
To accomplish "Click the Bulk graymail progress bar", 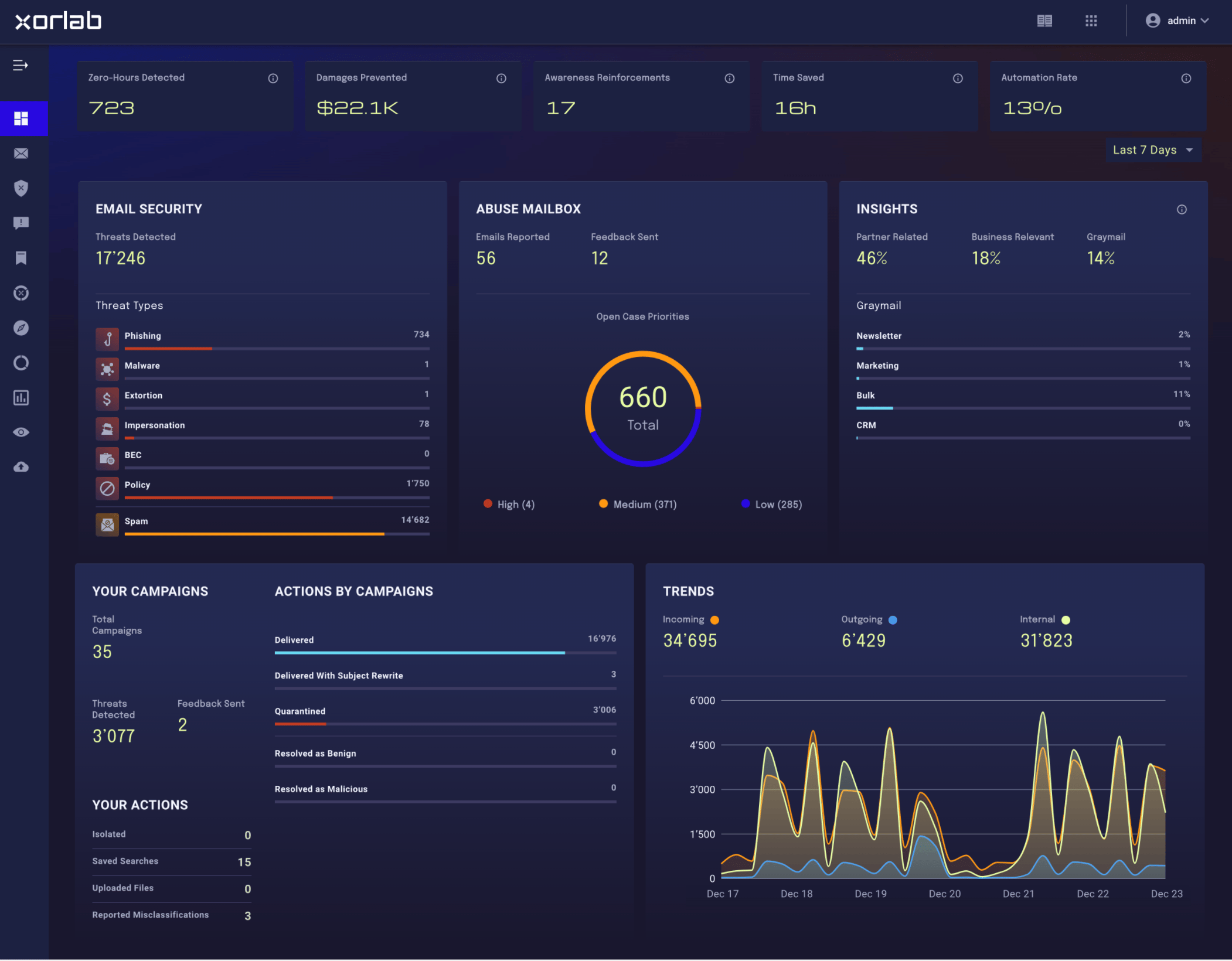I will [x=1023, y=408].
